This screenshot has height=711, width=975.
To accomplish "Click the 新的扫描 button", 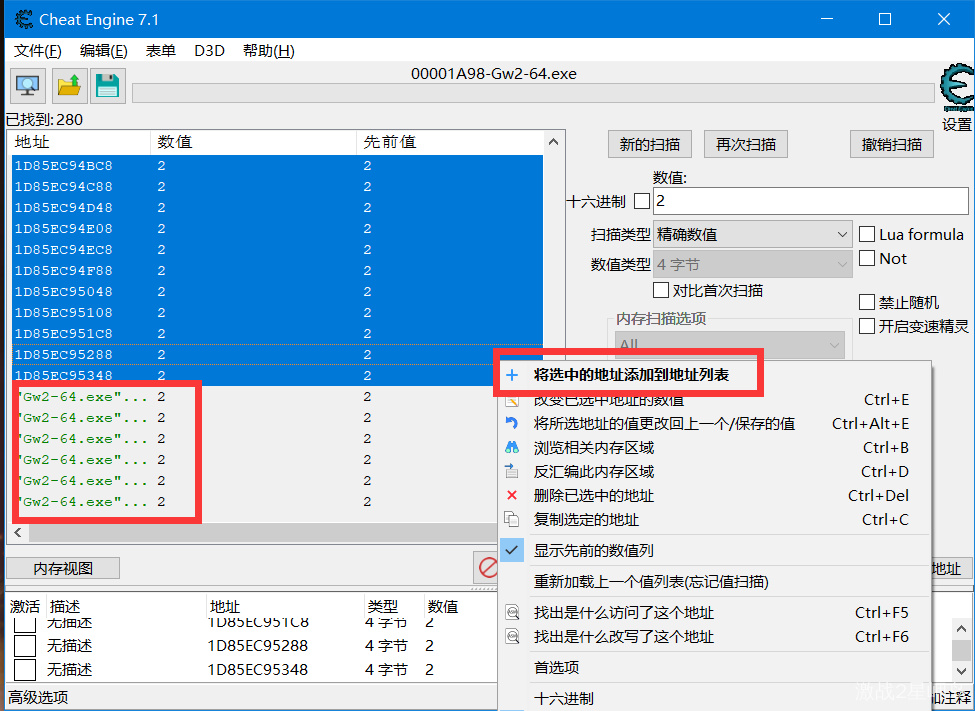I will (x=650, y=144).
